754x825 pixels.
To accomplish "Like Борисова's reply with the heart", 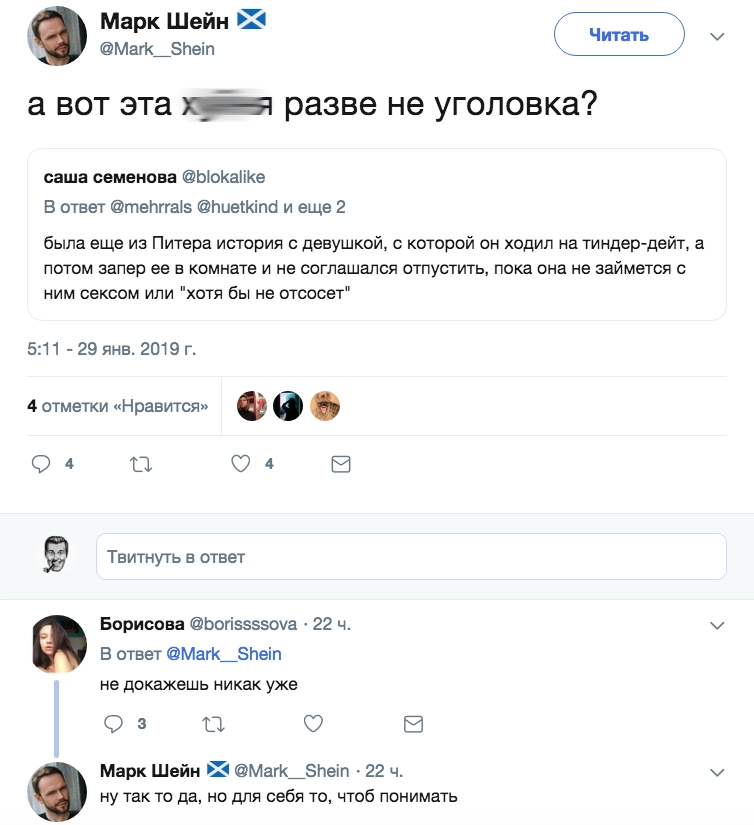I will 313,723.
